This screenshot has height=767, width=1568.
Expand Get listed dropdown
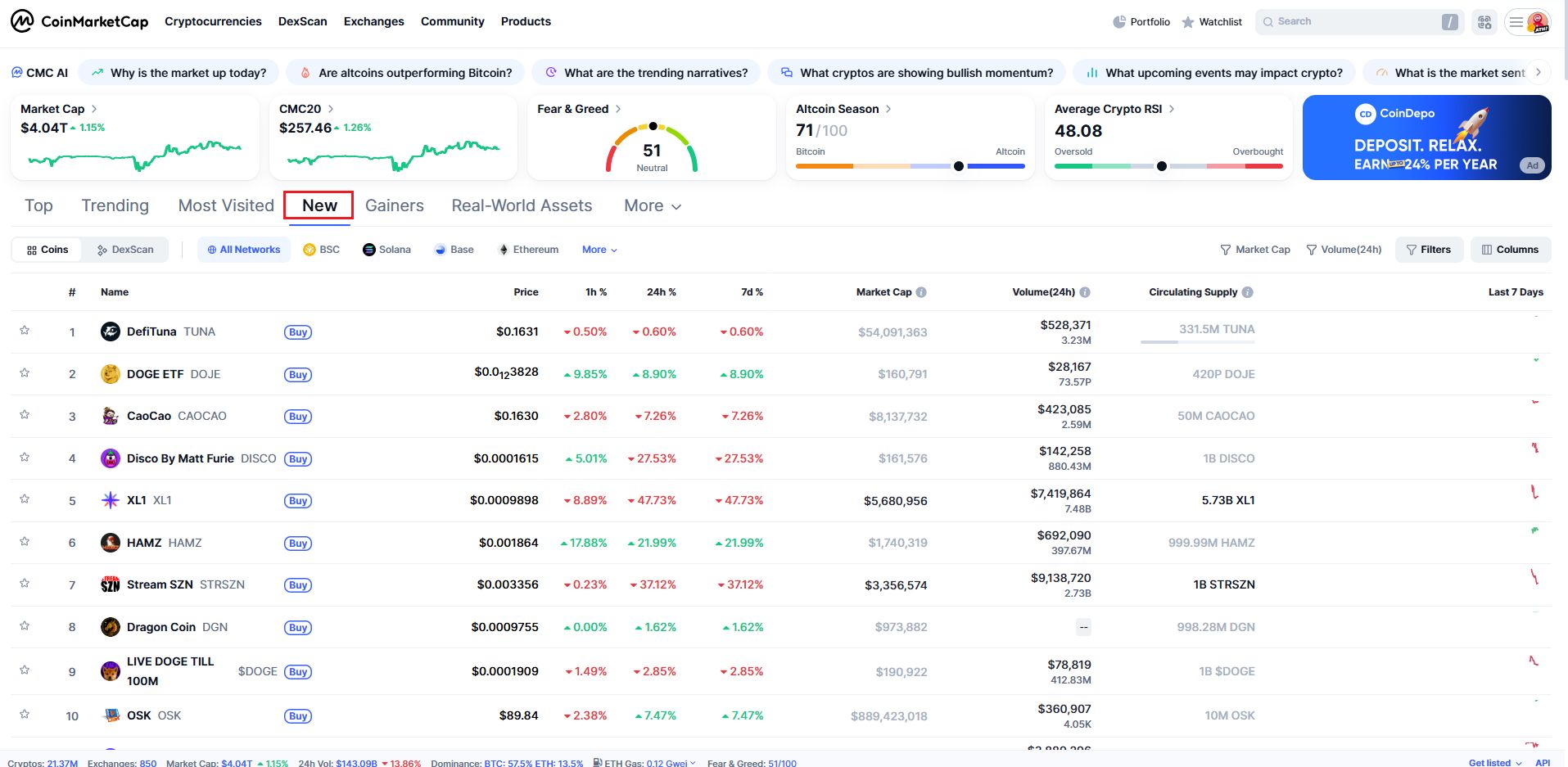tap(1495, 763)
